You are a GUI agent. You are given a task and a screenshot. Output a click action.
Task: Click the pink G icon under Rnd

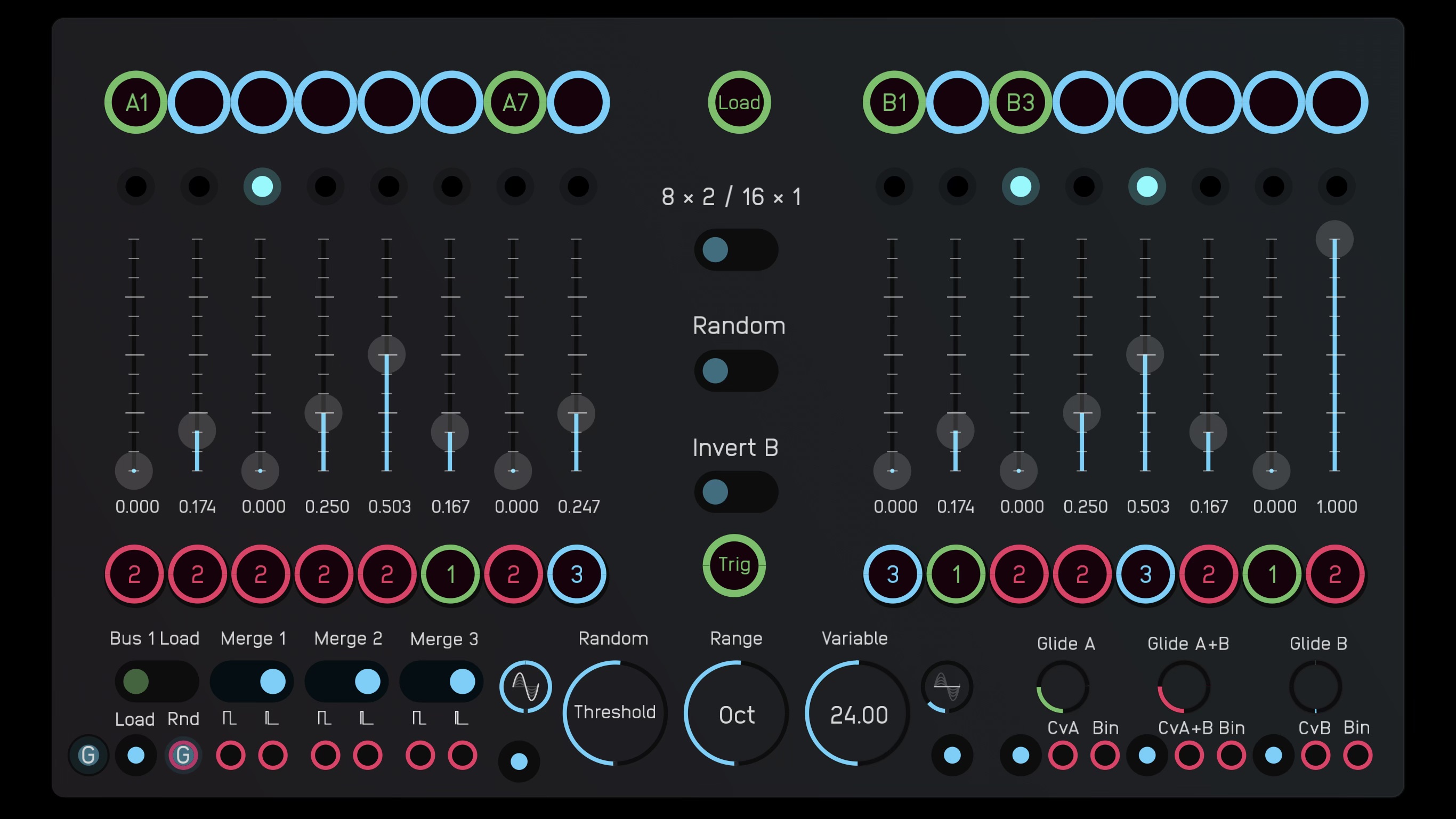tap(183, 755)
